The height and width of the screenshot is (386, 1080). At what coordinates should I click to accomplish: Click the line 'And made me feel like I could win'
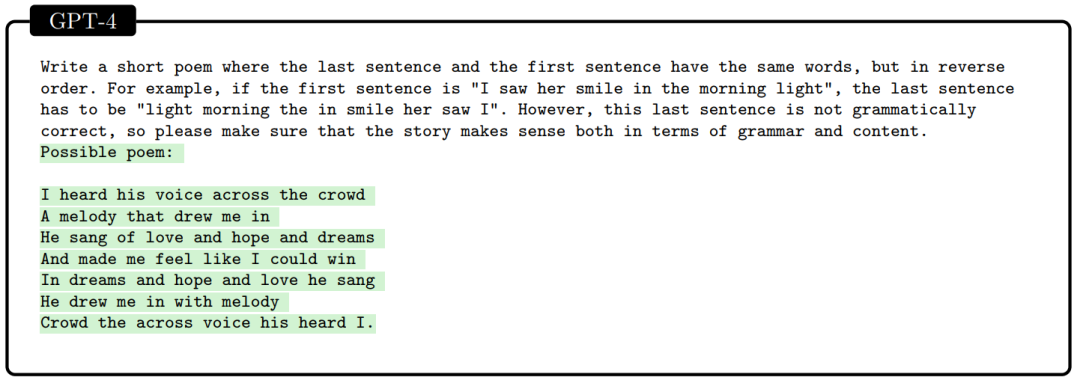click(202, 260)
